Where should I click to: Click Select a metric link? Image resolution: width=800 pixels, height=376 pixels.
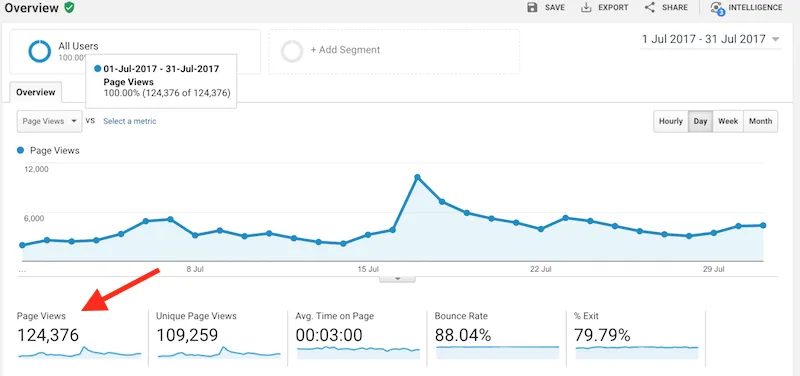coord(130,121)
